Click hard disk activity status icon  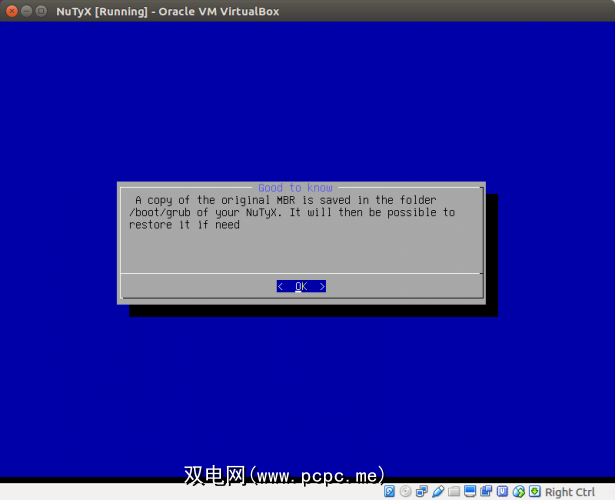pyautogui.click(x=389, y=491)
